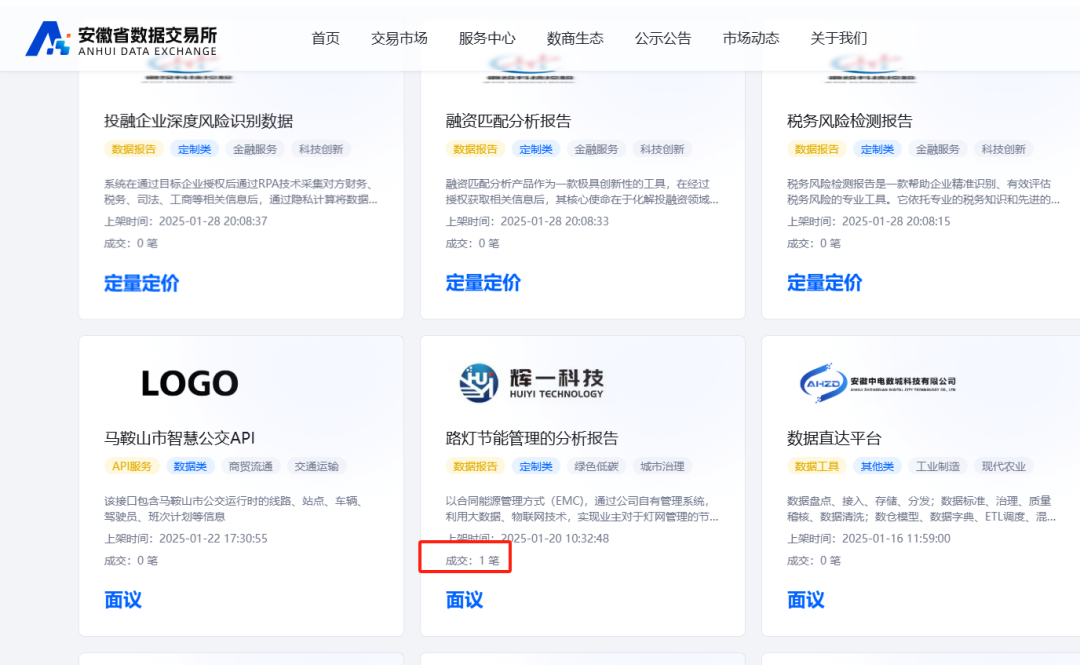Expand the 数商生态 navigation section
Screen dimensions: 1080x665
tap(575, 38)
